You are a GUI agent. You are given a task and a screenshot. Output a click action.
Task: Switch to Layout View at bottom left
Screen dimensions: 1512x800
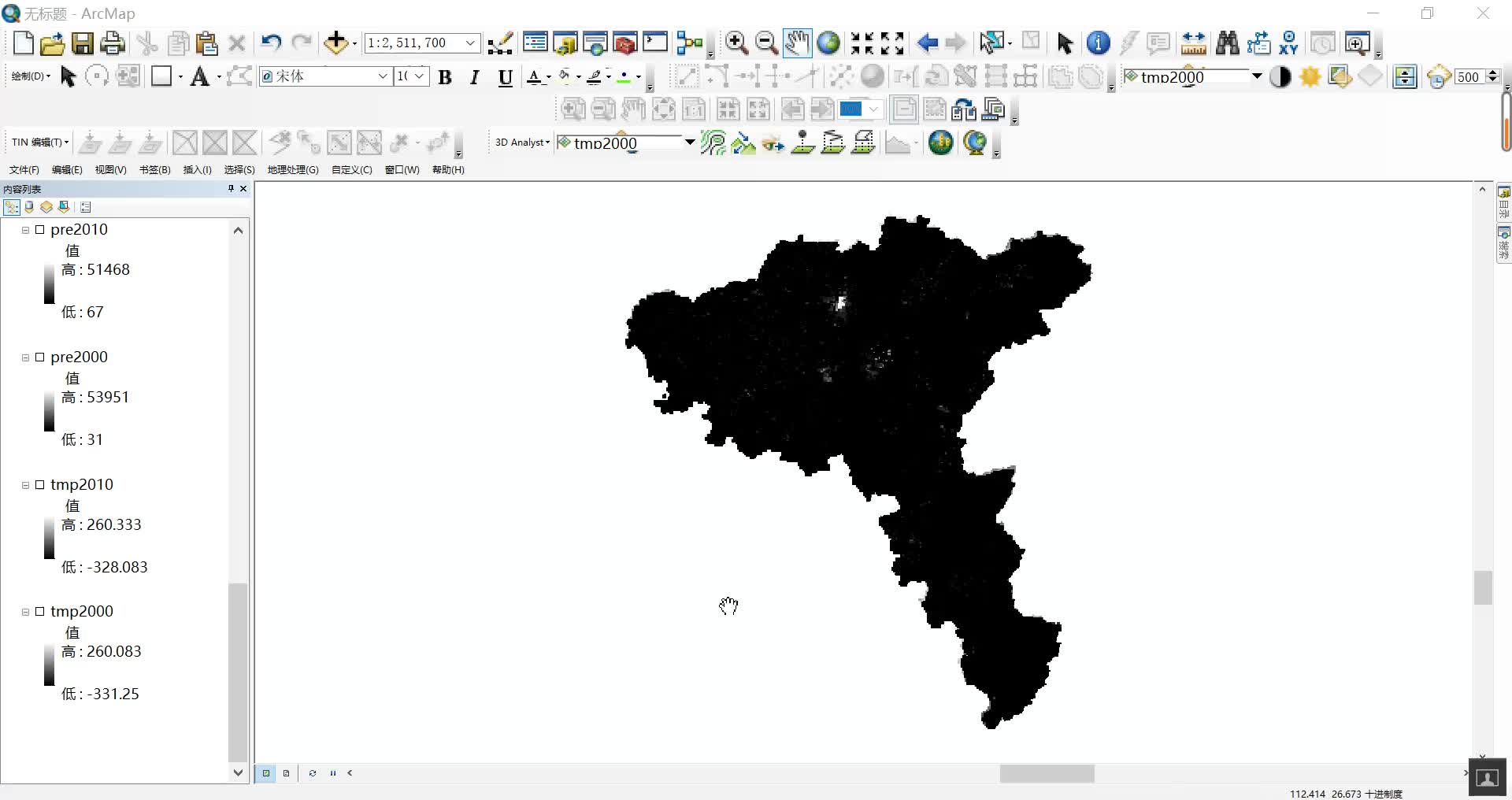point(286,773)
